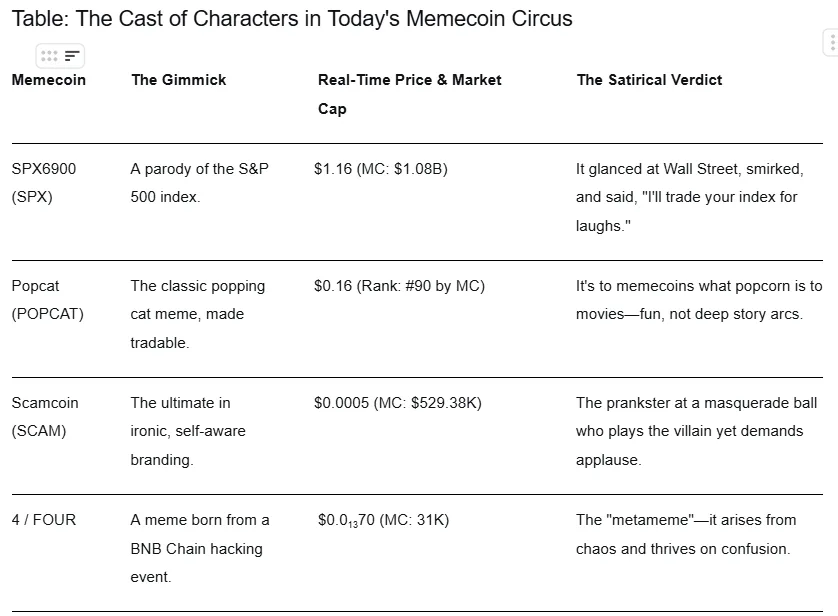This screenshot has height=616, width=838.
Task: Click the table title about the Memecoin Circus
Action: coord(292,18)
